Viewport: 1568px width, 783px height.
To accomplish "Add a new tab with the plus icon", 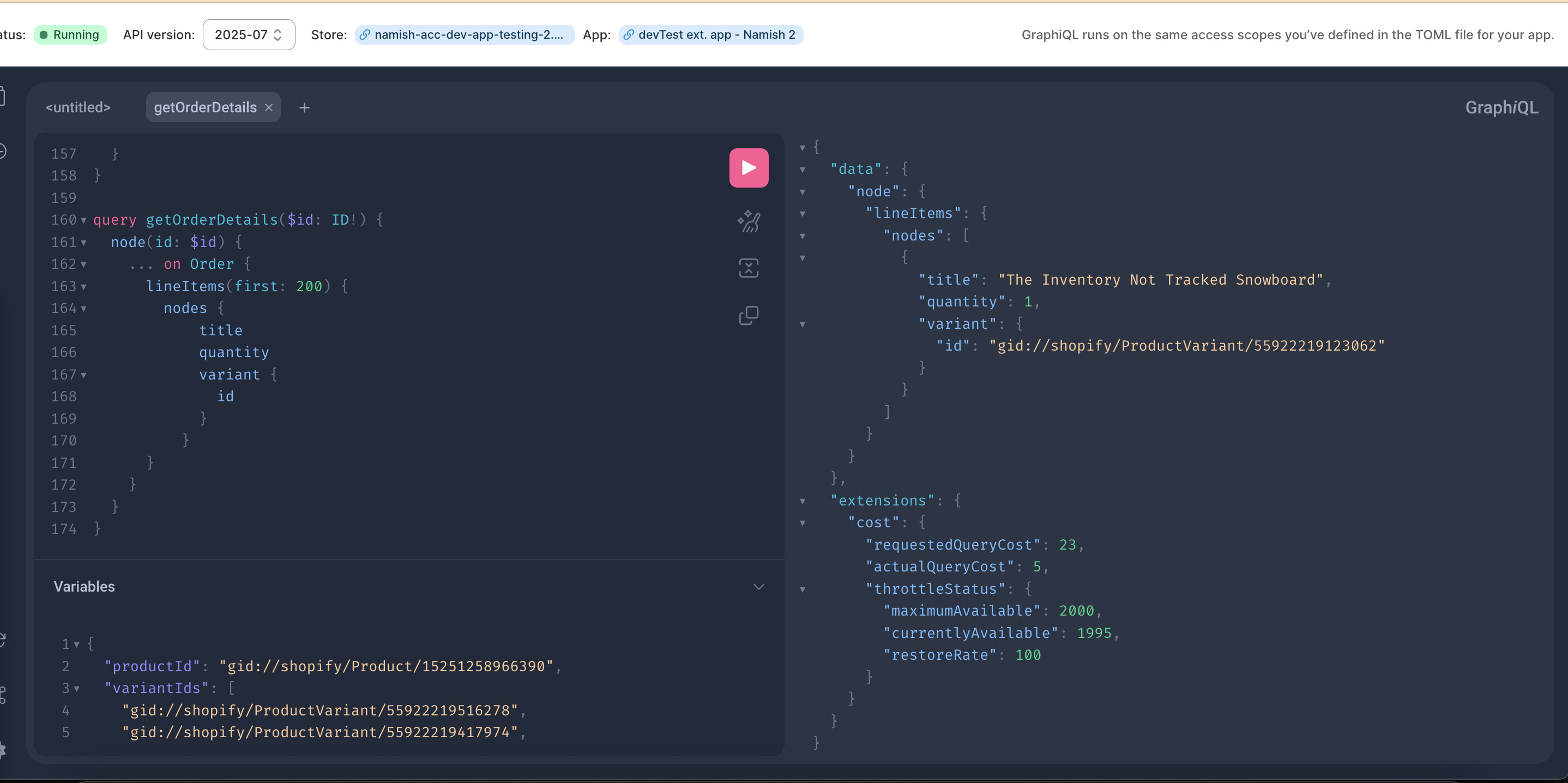I will coord(304,108).
